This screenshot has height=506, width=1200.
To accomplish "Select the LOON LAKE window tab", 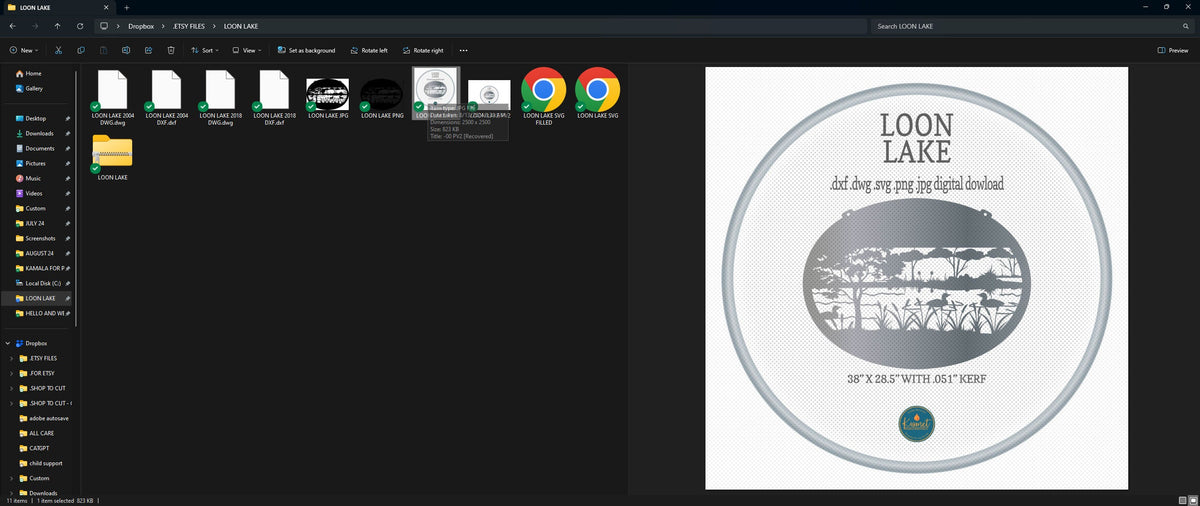I will click(58, 7).
